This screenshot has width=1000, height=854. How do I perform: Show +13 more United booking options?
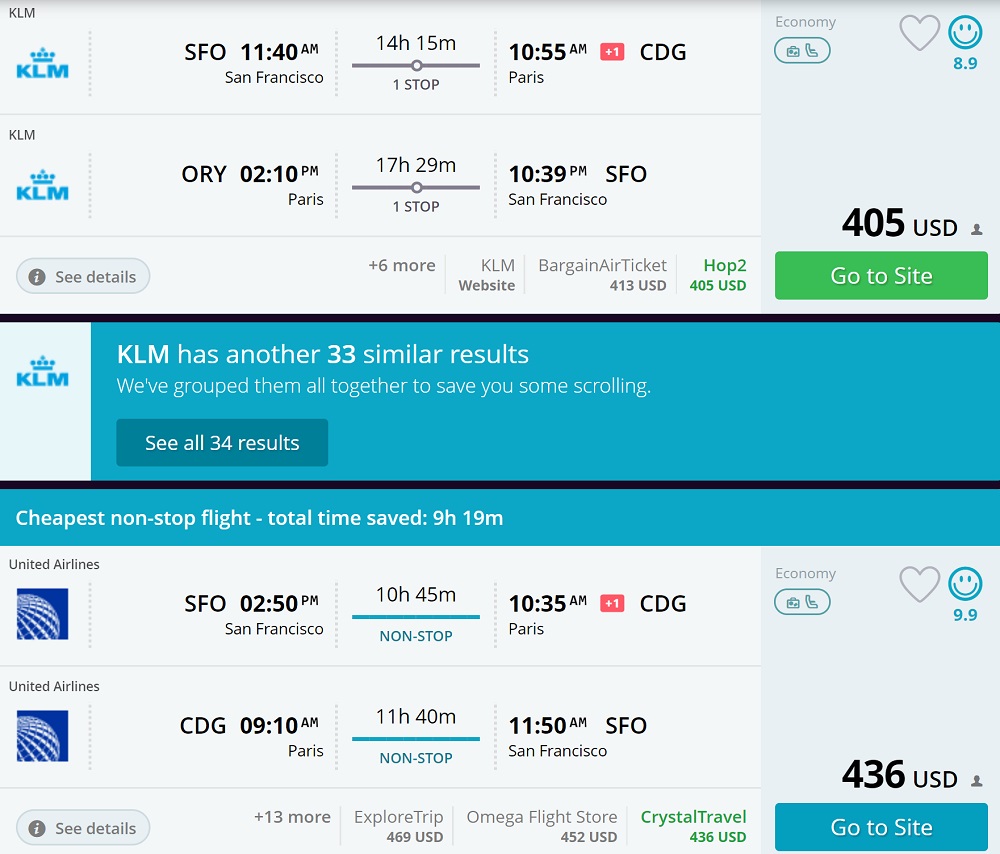(292, 817)
